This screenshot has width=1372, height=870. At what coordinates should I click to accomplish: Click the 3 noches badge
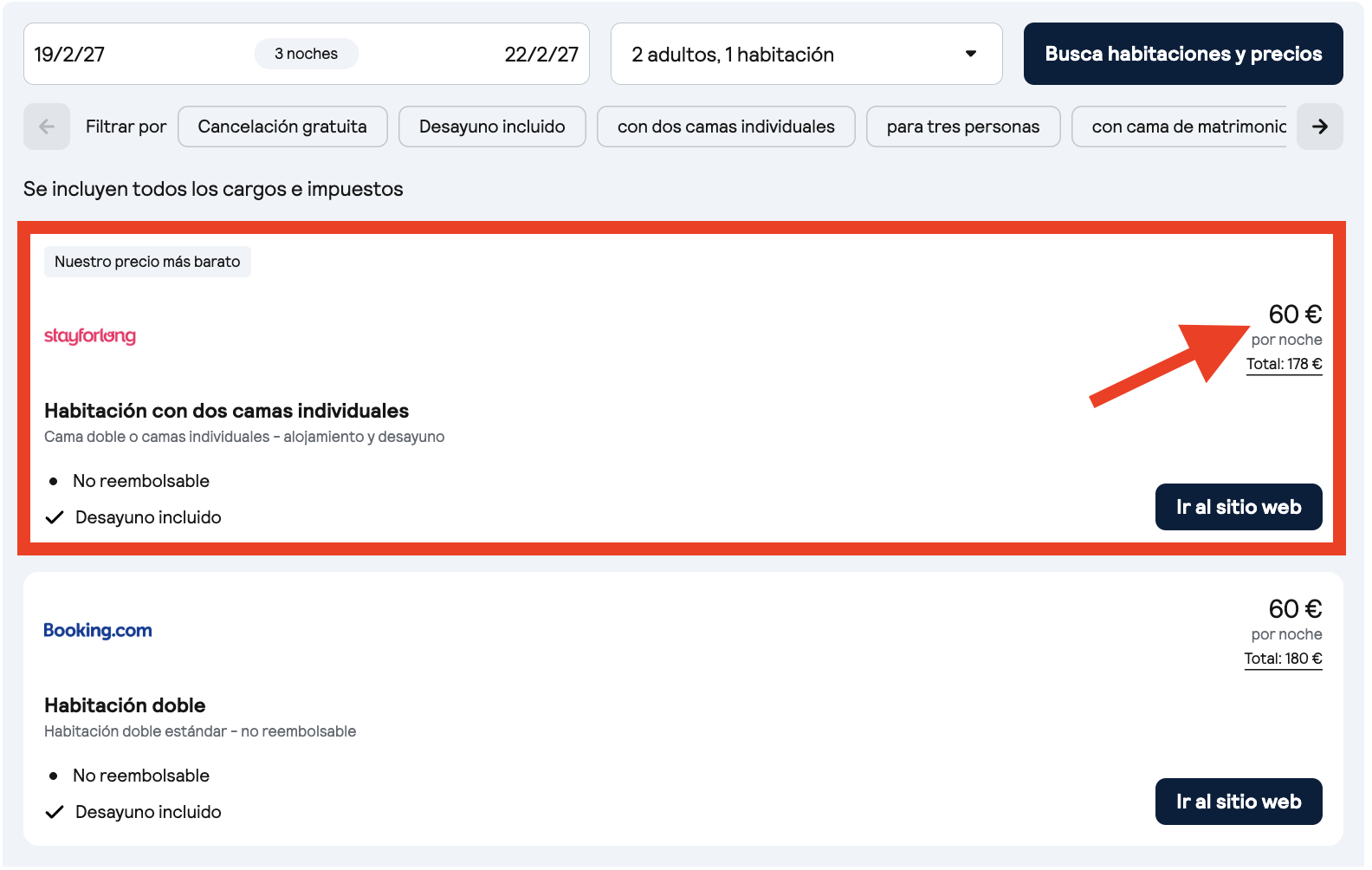(x=307, y=54)
